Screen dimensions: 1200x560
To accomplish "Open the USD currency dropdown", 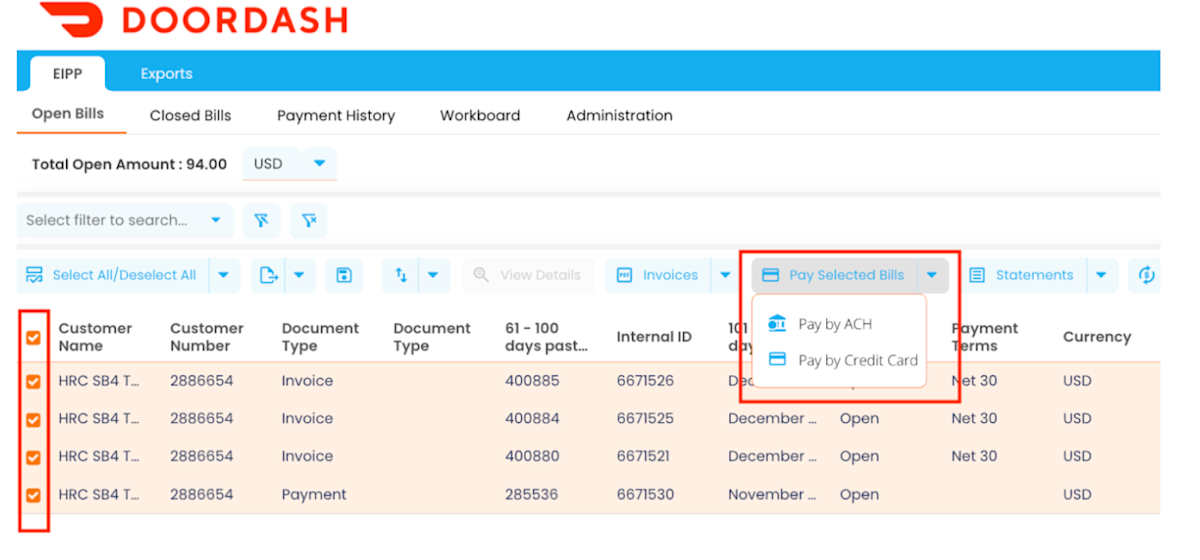I will (290, 164).
